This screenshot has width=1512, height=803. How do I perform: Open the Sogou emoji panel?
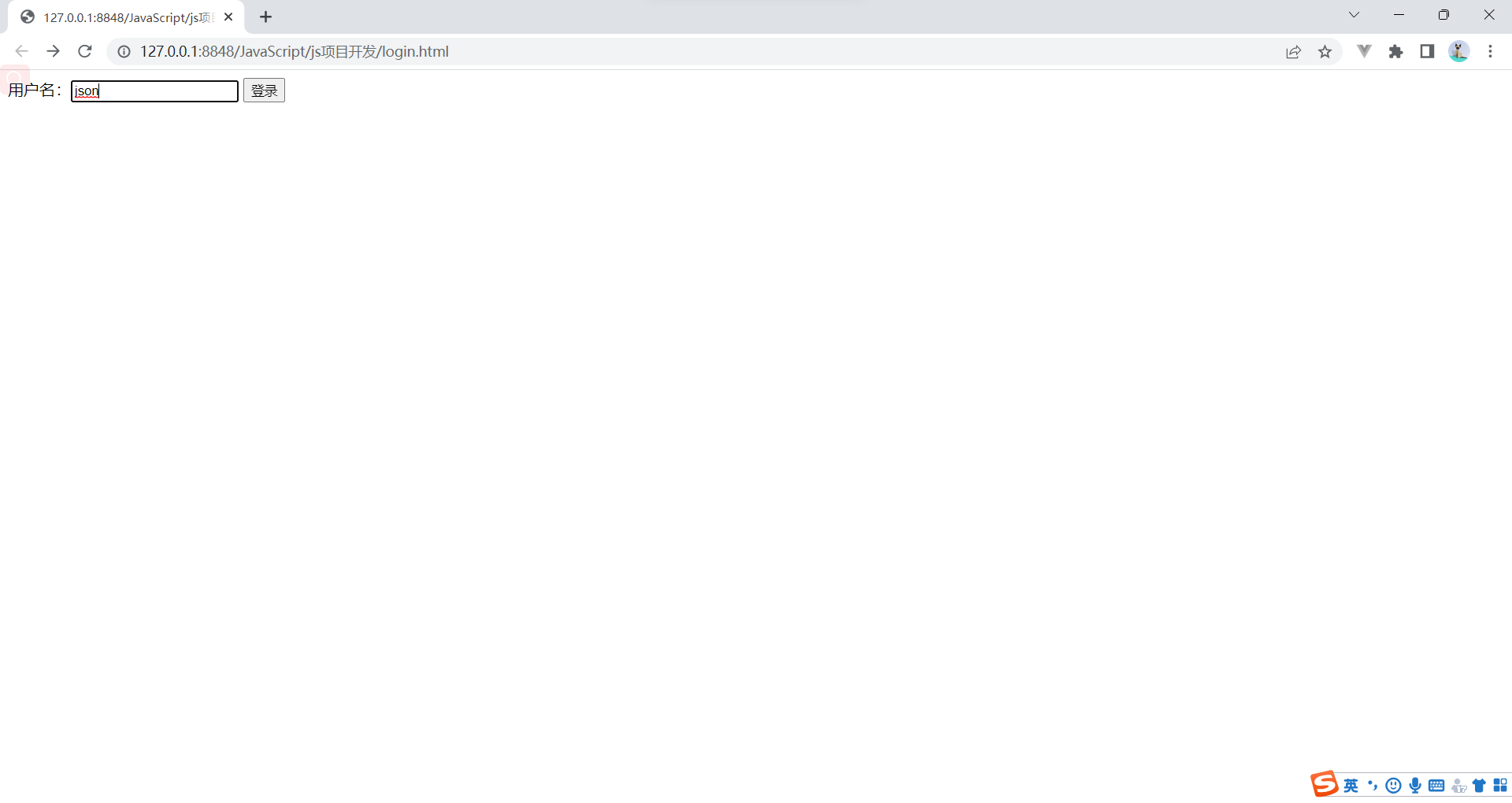(x=1394, y=785)
